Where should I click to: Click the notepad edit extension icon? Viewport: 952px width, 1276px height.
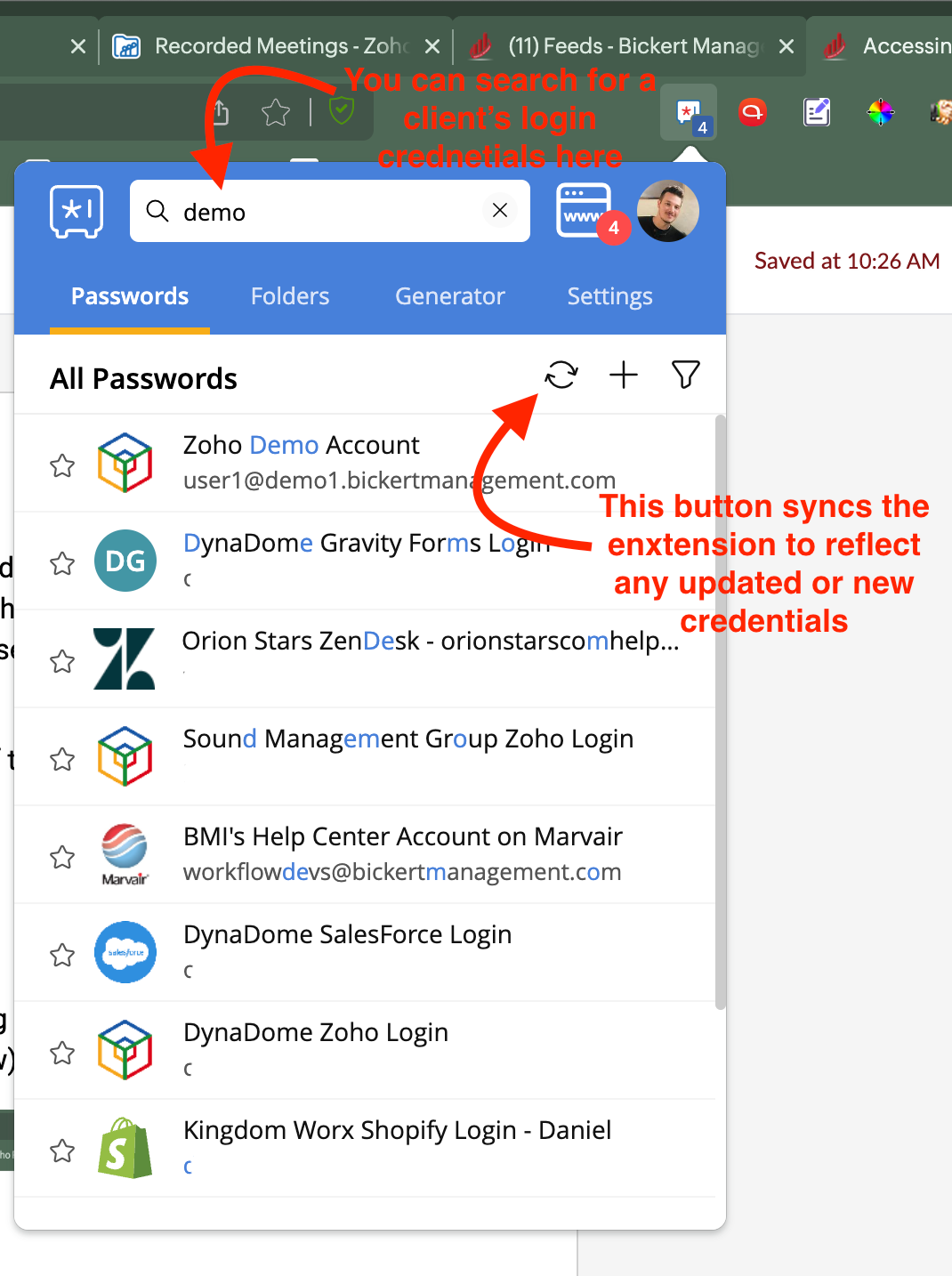point(817,113)
